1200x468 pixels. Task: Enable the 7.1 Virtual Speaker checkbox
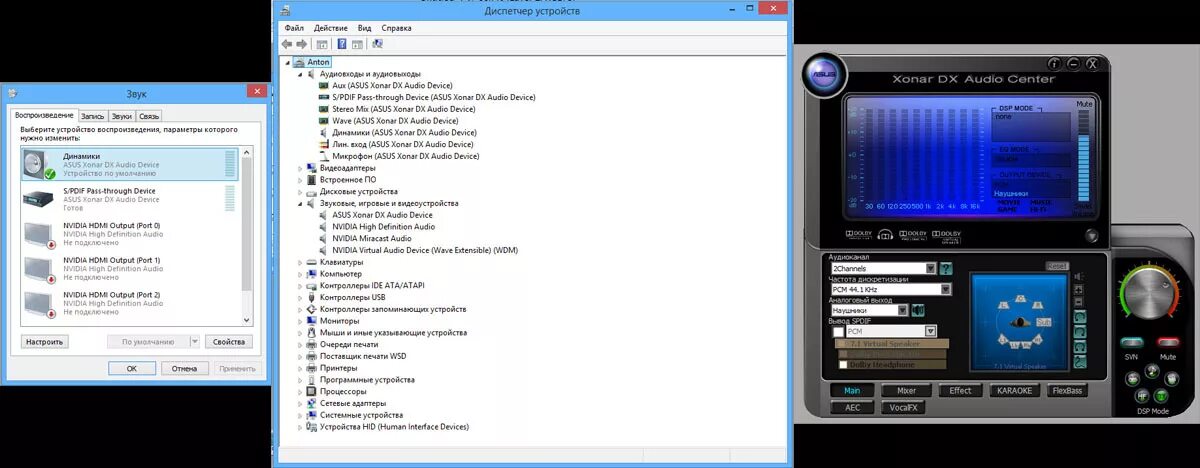(x=841, y=344)
